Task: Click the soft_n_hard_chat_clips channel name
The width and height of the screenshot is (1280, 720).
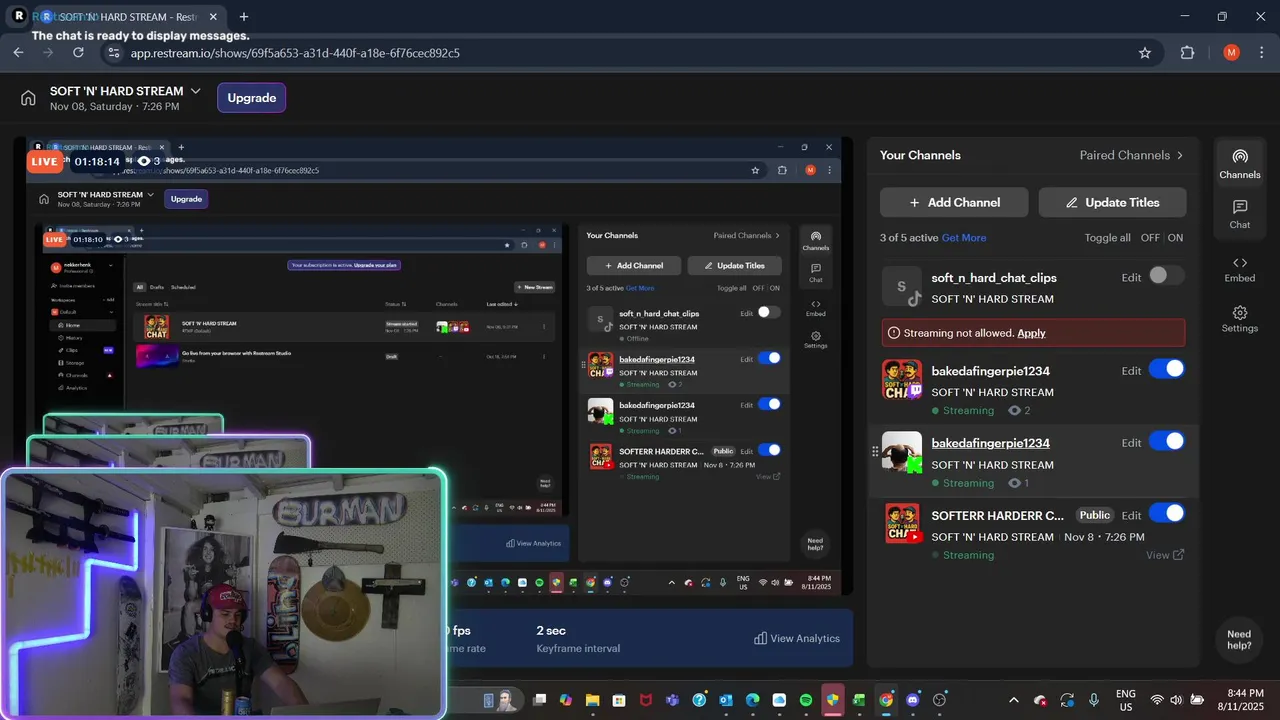Action: 994,278
